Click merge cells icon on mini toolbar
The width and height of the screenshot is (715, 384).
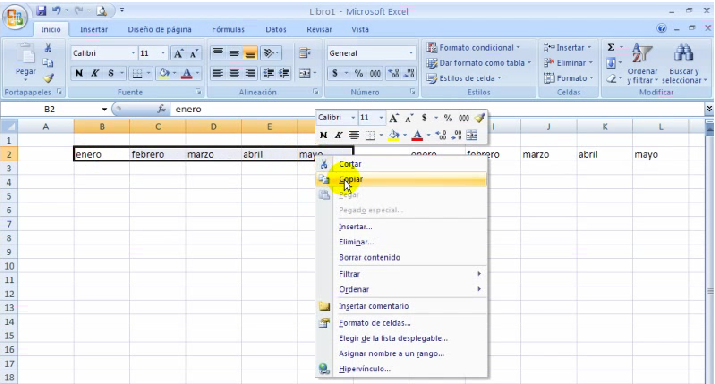472,135
